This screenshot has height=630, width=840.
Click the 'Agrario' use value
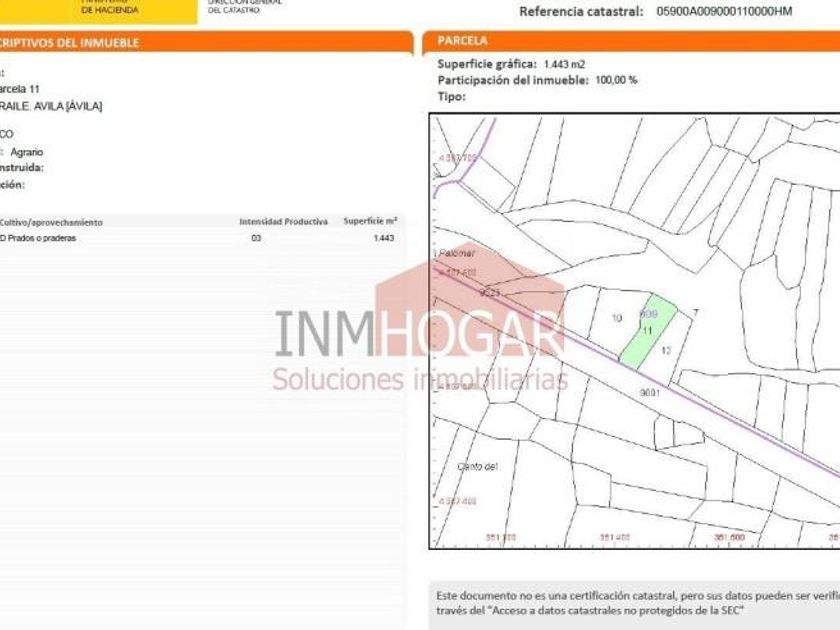(x=27, y=152)
